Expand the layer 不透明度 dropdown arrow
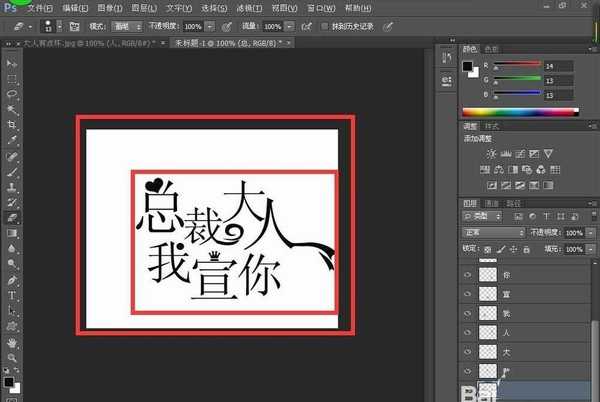 click(x=587, y=232)
